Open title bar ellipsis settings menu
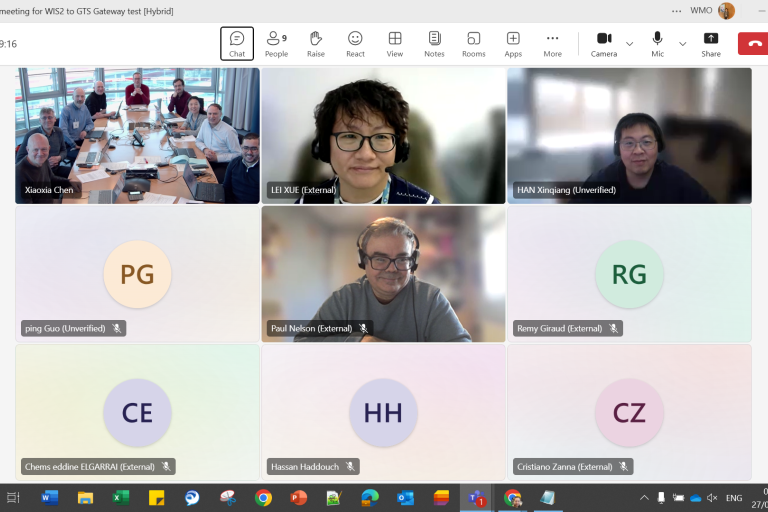This screenshot has height=512, width=768. tap(677, 11)
